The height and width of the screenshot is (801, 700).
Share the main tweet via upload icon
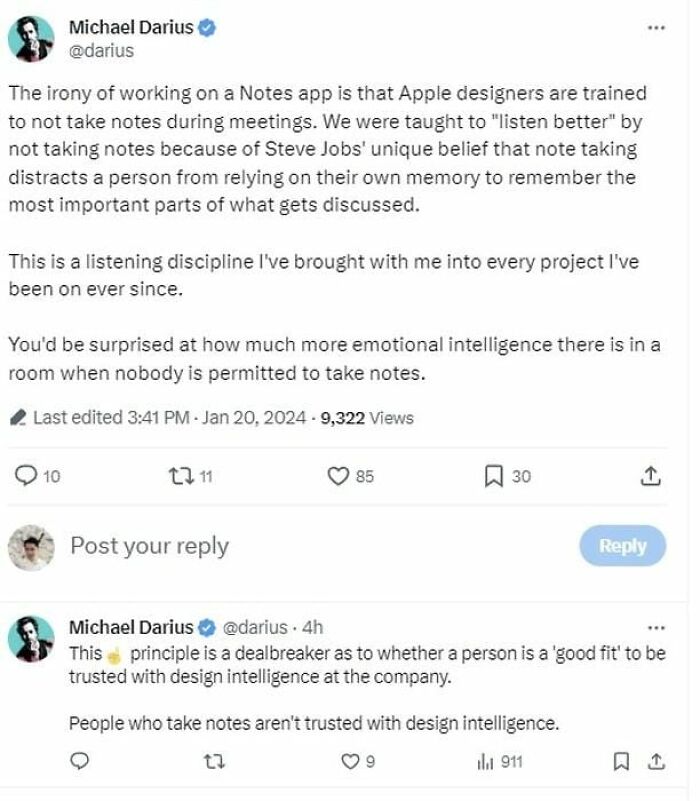[x=650, y=476]
